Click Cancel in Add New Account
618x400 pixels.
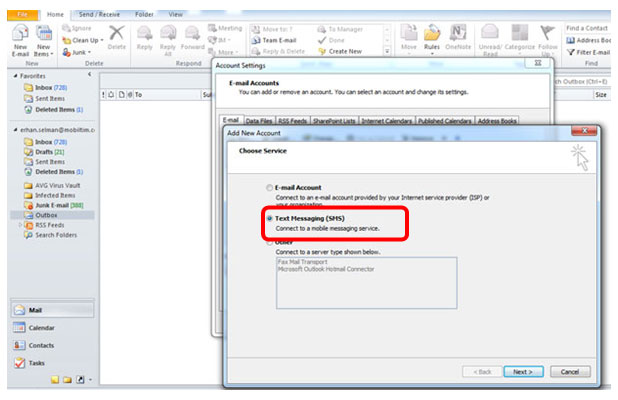tap(570, 372)
